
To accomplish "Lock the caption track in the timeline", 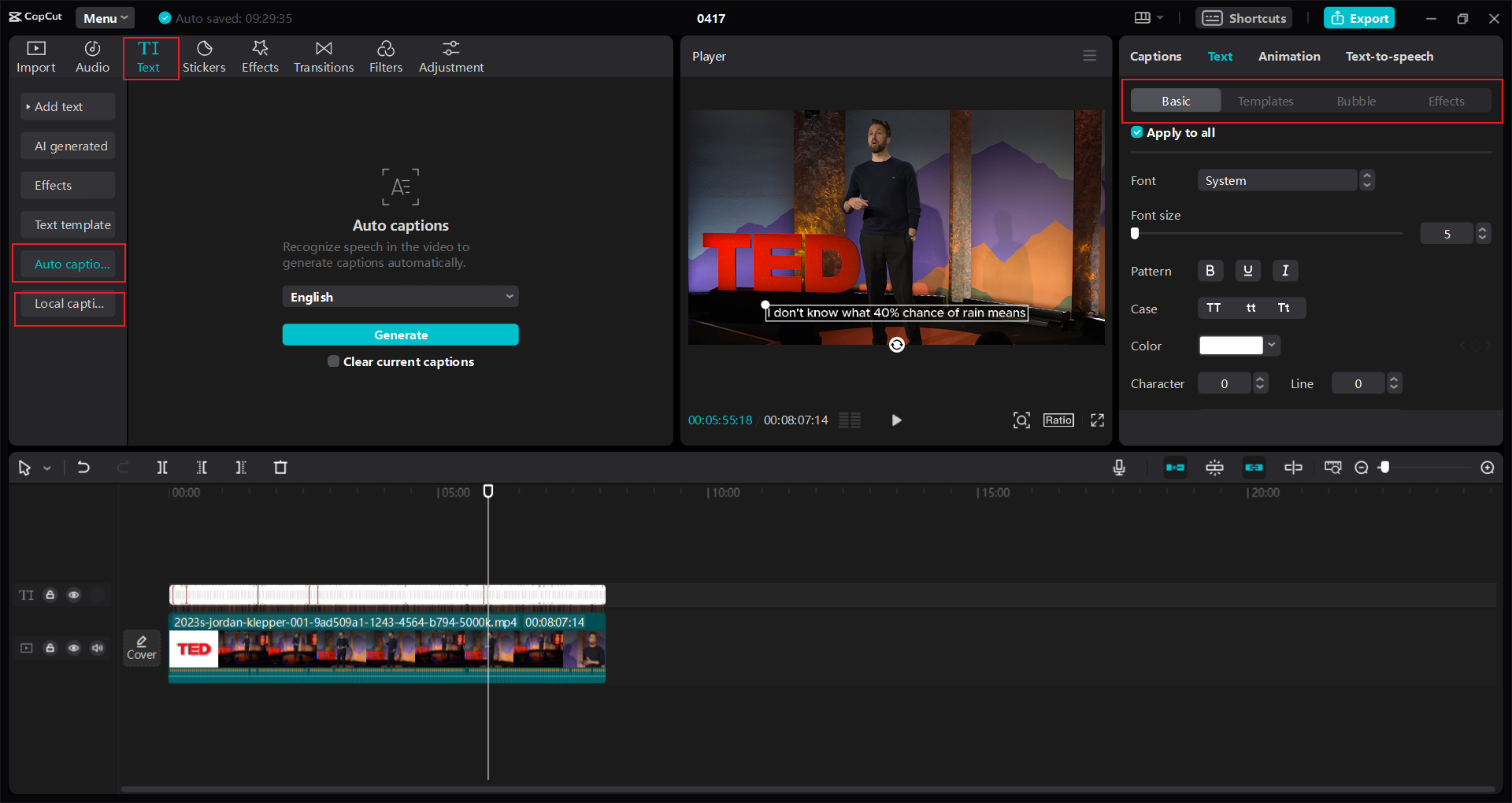I will click(x=50, y=595).
